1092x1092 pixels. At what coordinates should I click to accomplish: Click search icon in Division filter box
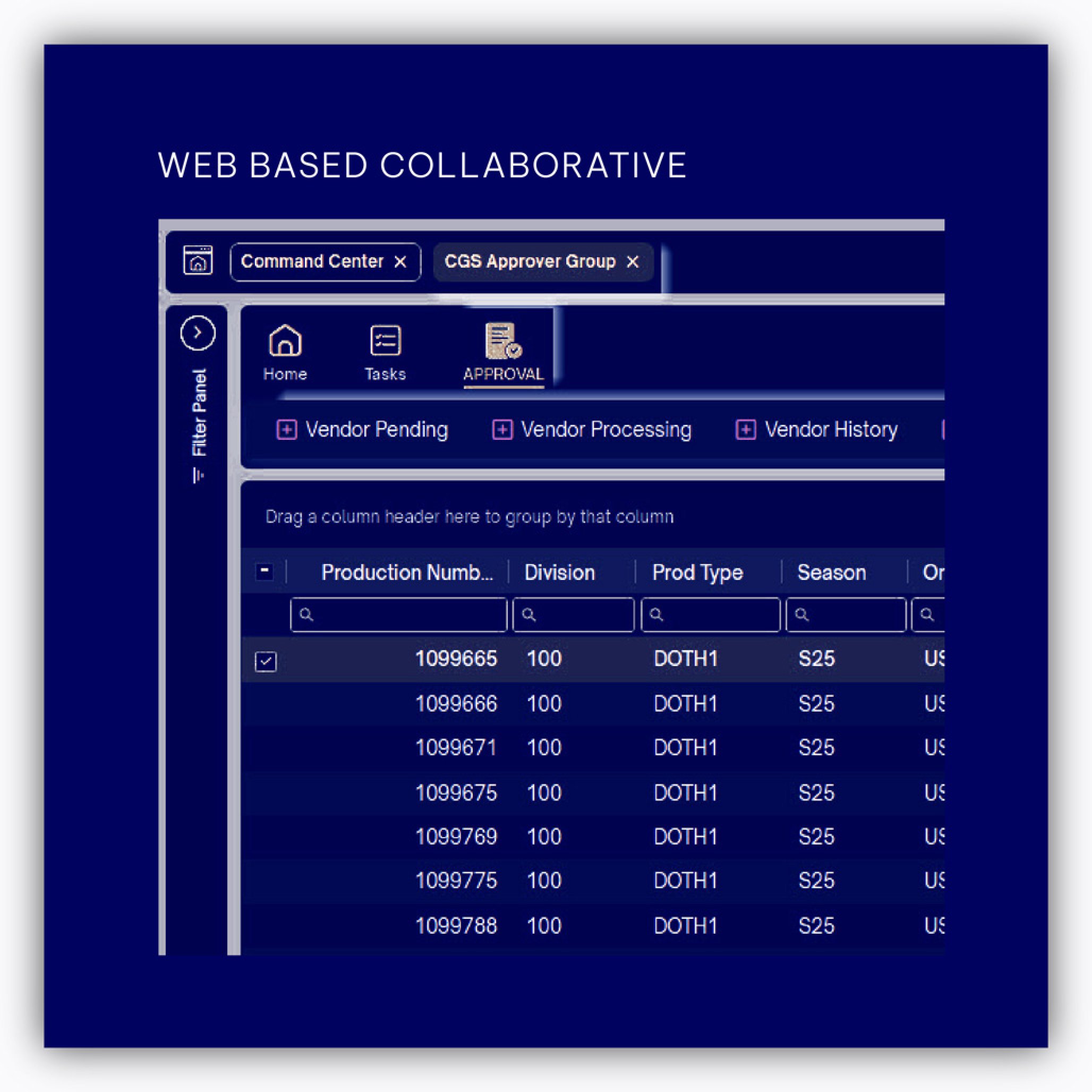click(529, 615)
